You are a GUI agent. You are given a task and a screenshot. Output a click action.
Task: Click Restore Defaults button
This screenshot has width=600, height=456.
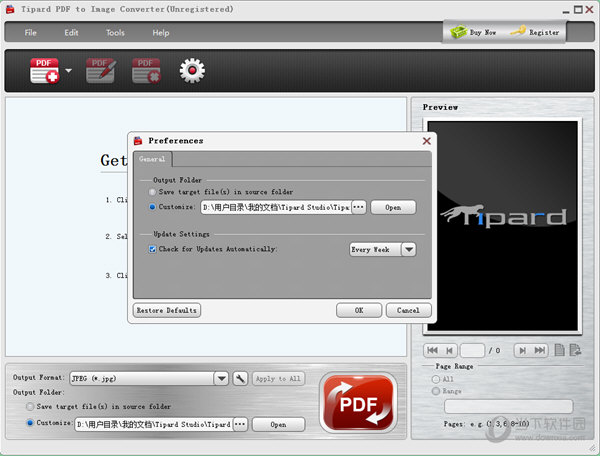tap(166, 310)
